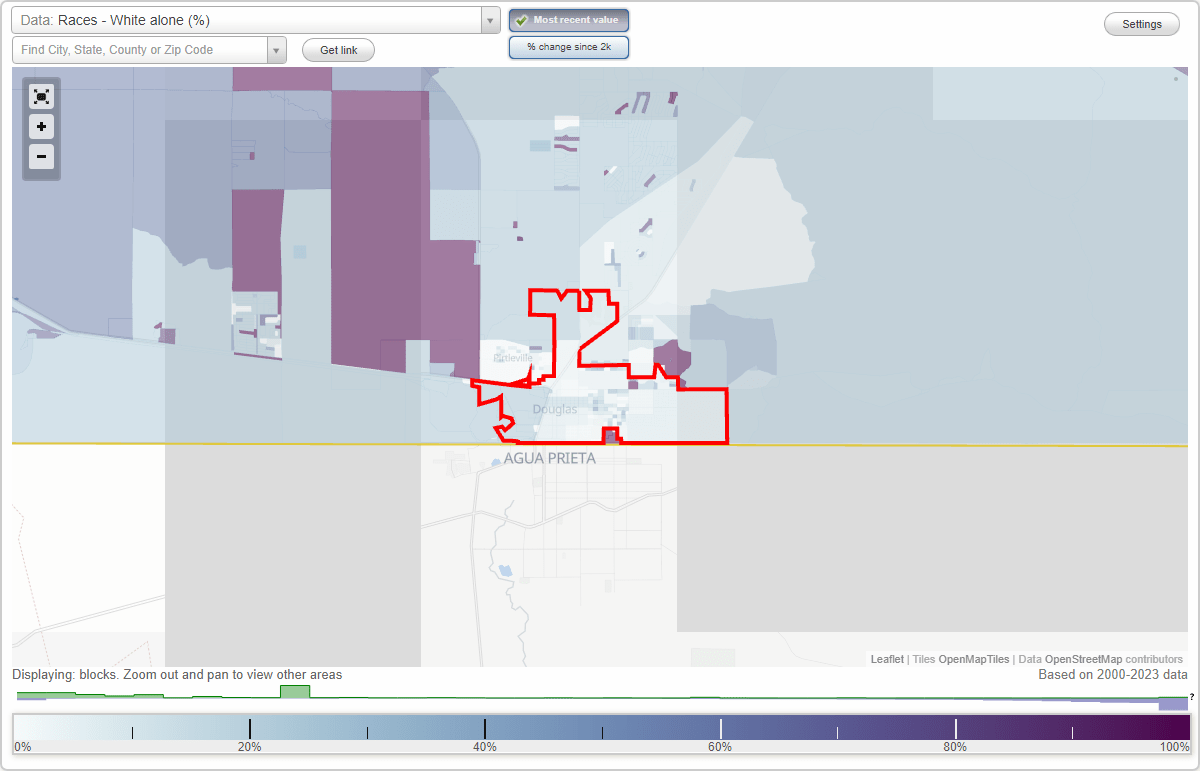
Task: Deselect the highlighted Most recent value option
Action: (x=569, y=19)
